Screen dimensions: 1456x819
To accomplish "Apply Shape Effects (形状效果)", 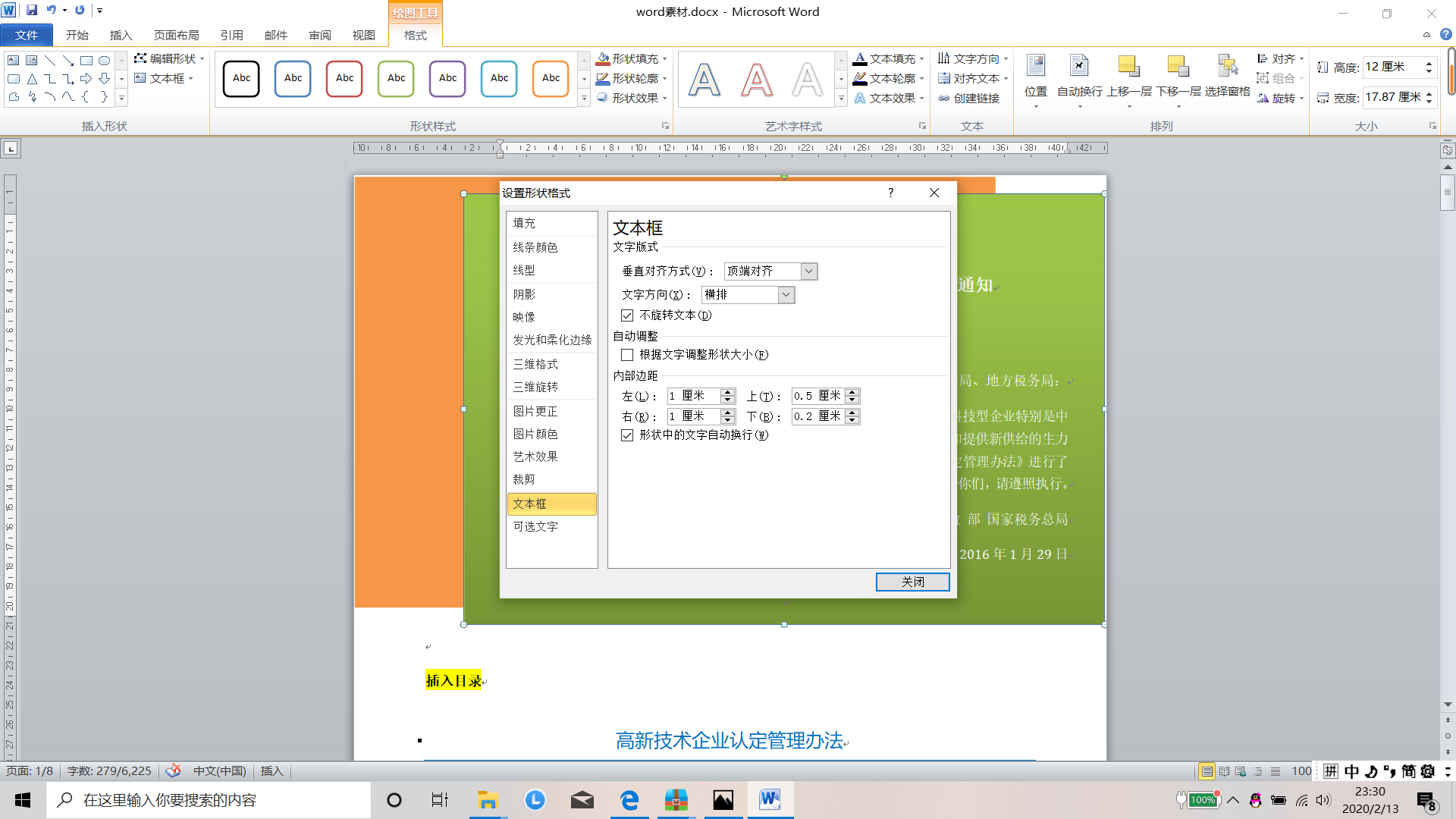I will (x=632, y=98).
